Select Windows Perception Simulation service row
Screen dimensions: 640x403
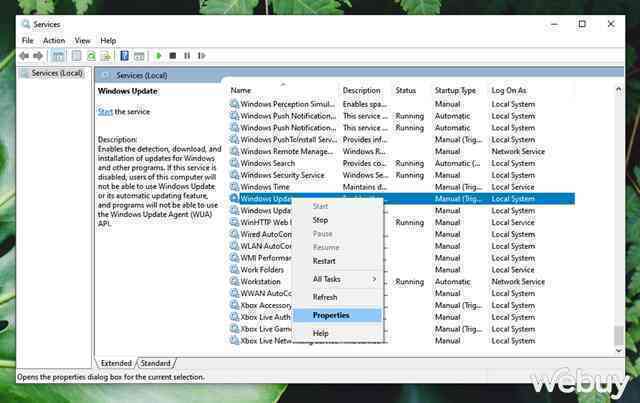pos(402,104)
